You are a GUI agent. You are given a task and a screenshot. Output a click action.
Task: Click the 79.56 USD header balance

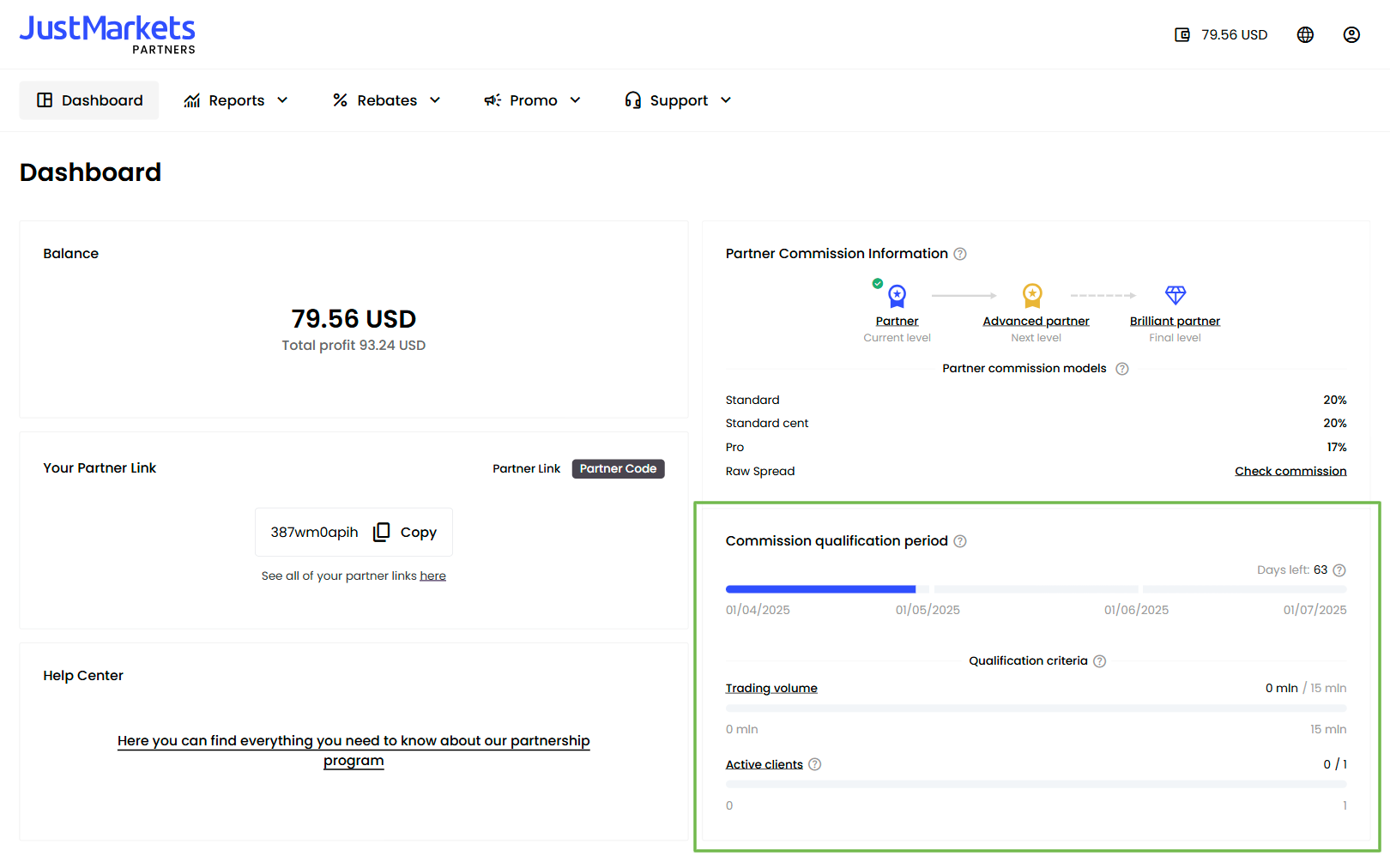[x=1234, y=34]
